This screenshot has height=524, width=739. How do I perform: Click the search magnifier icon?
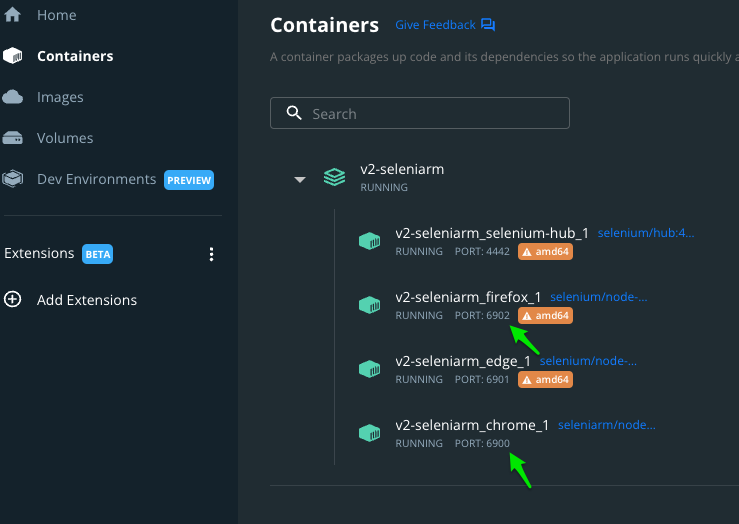(x=294, y=113)
